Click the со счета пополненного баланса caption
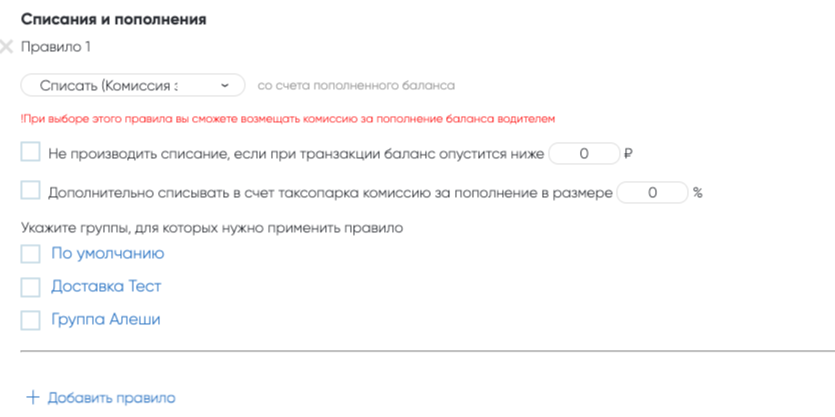 356,86
